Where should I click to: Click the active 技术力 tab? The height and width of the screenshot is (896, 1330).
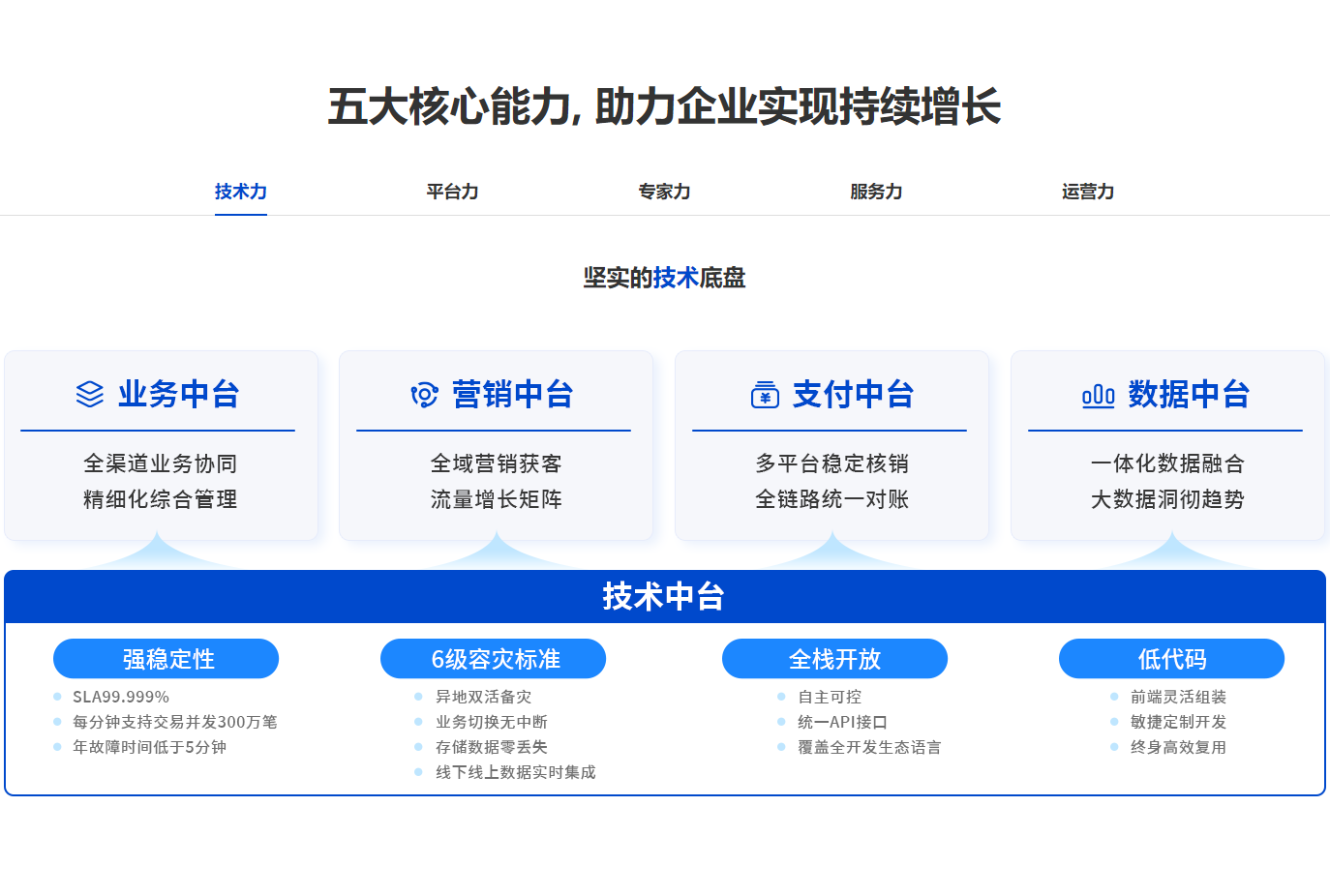click(240, 192)
